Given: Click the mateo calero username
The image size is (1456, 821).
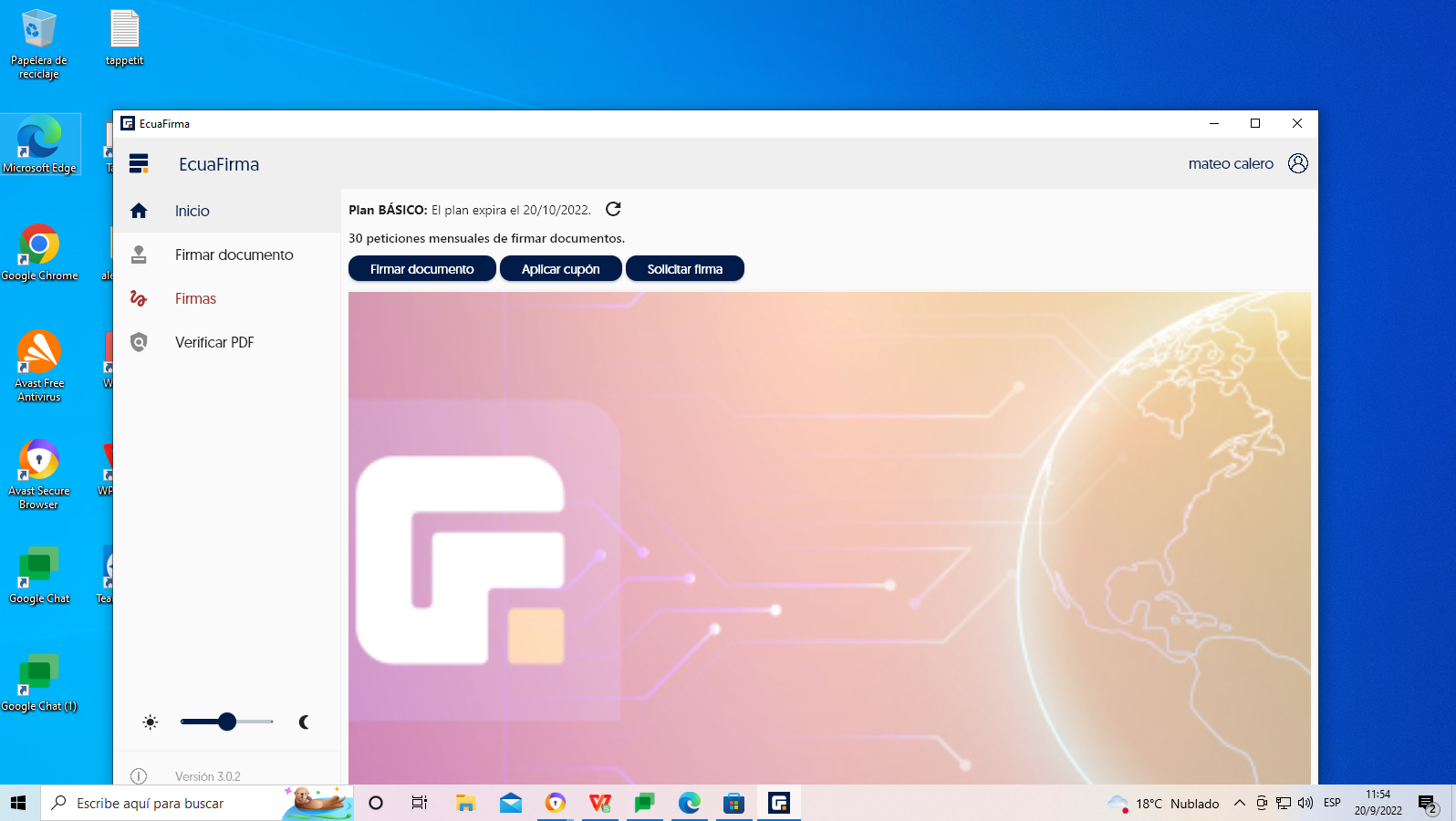Looking at the screenshot, I should point(1231,164).
